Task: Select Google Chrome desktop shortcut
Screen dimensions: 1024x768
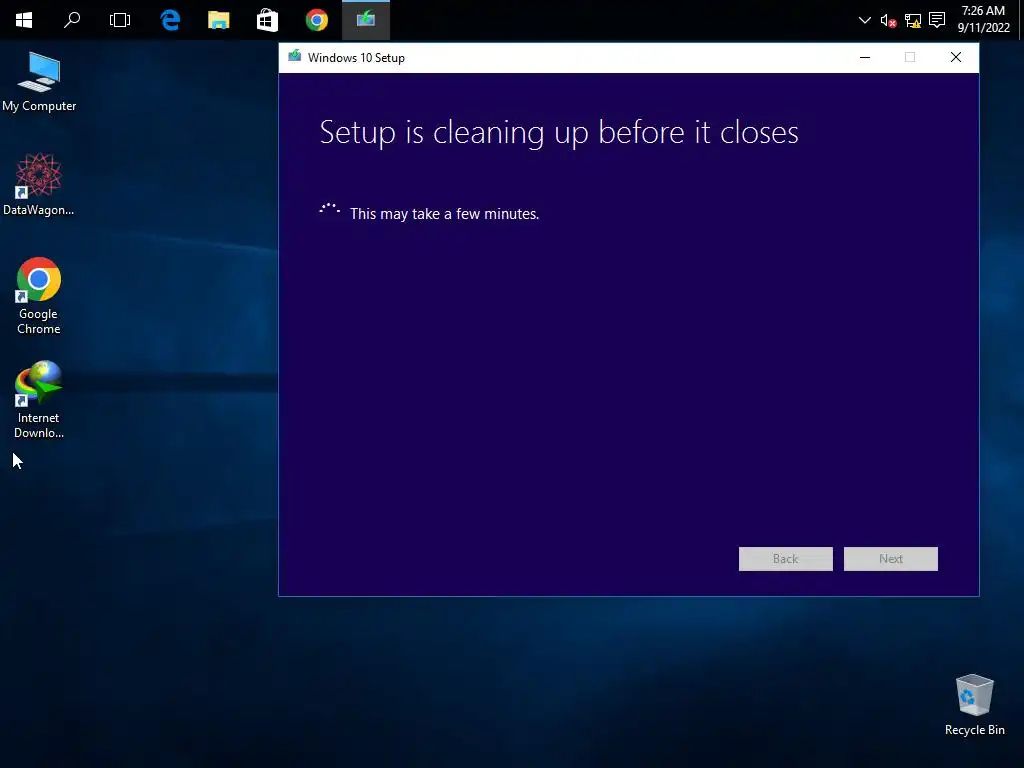Action: coord(39,296)
